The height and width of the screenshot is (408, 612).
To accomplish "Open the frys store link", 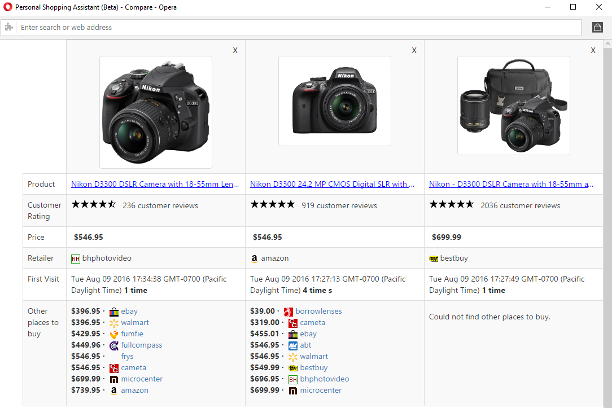I will click(x=127, y=356).
